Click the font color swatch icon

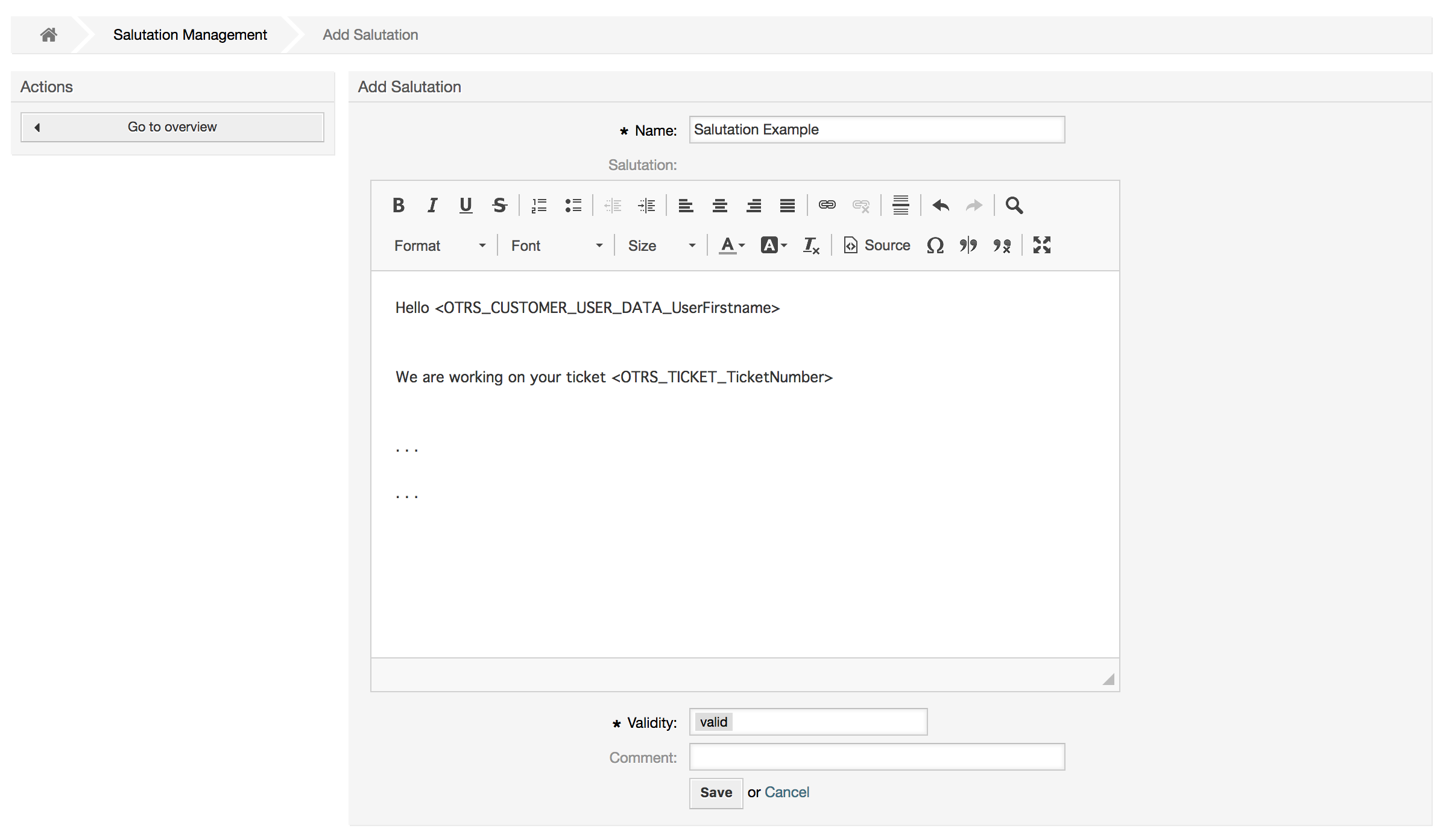[727, 245]
